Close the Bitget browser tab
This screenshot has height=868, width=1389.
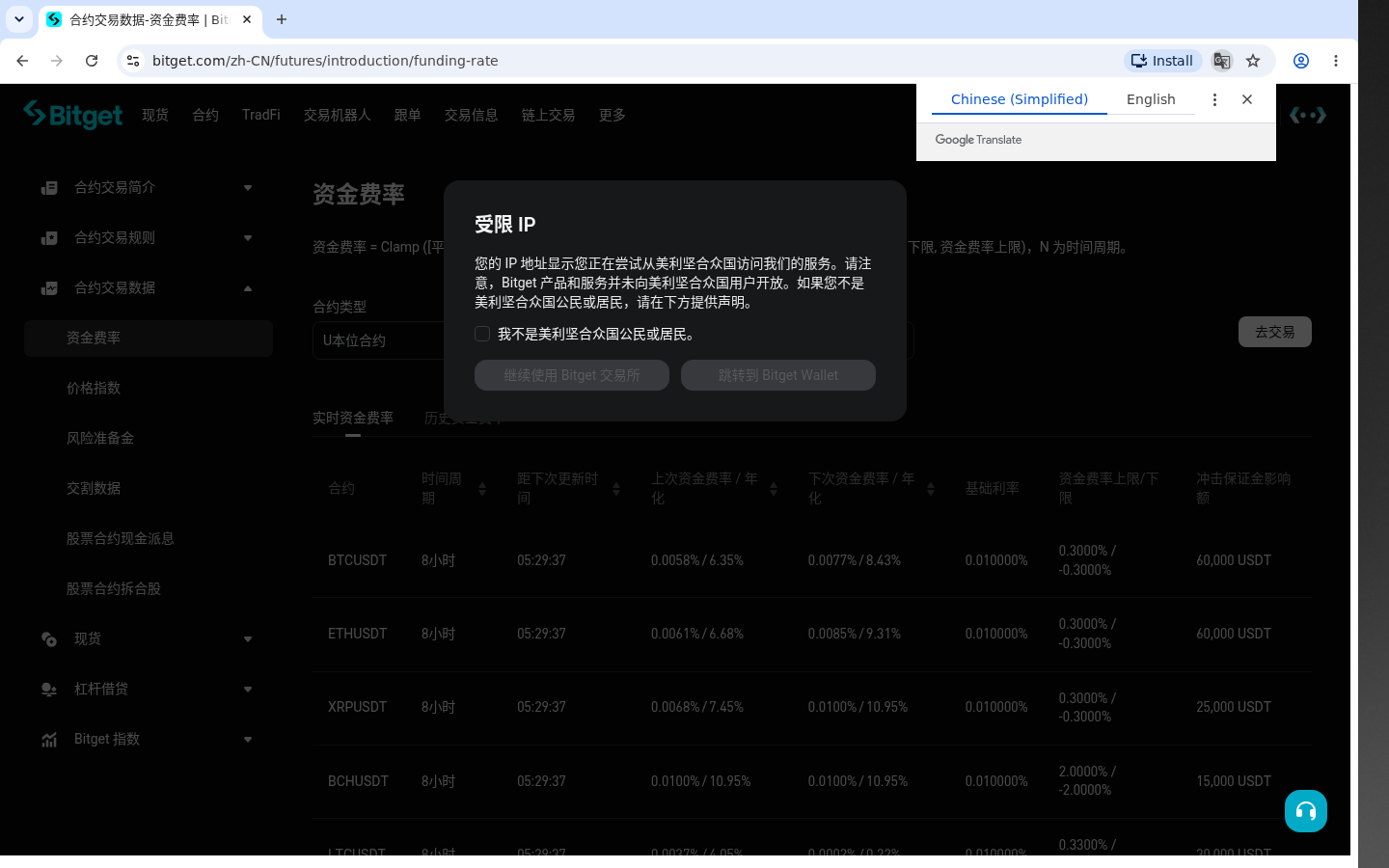point(247,19)
